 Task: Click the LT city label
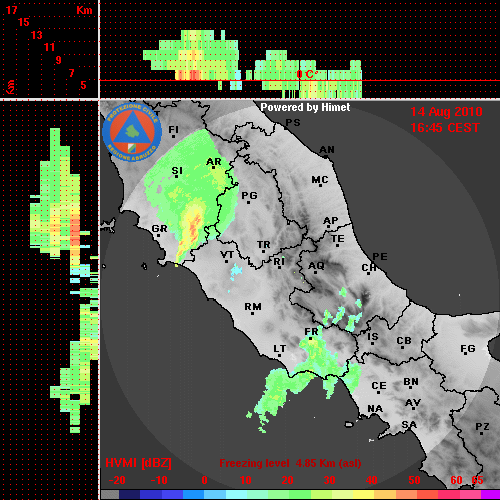coord(280,349)
